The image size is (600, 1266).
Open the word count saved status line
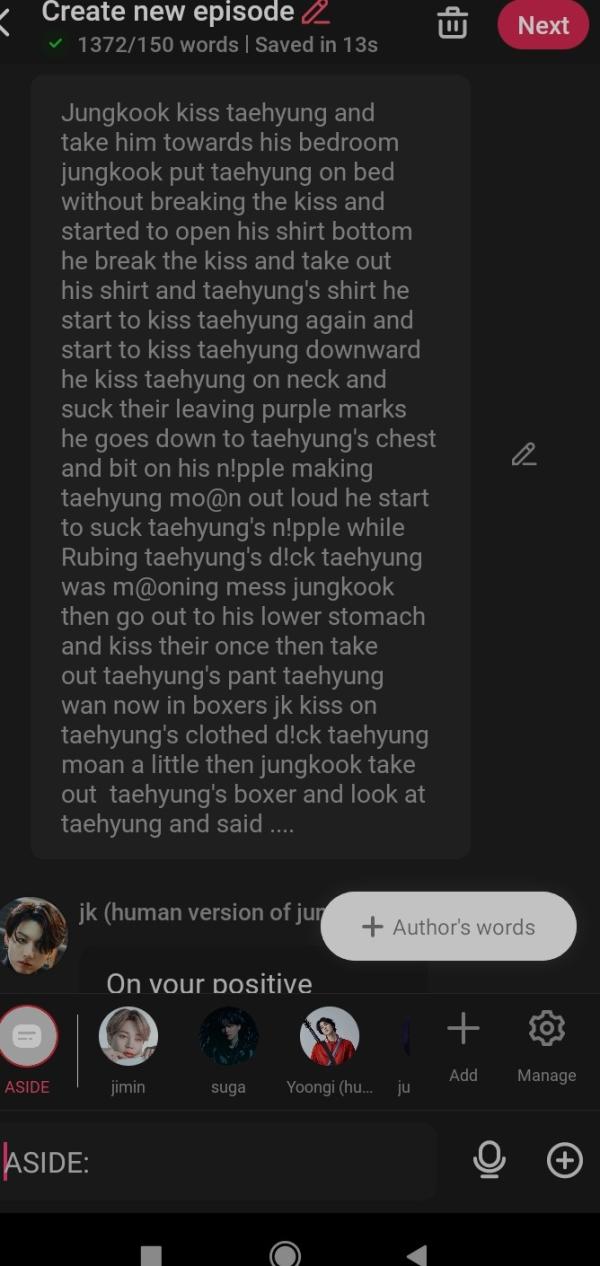point(213,44)
